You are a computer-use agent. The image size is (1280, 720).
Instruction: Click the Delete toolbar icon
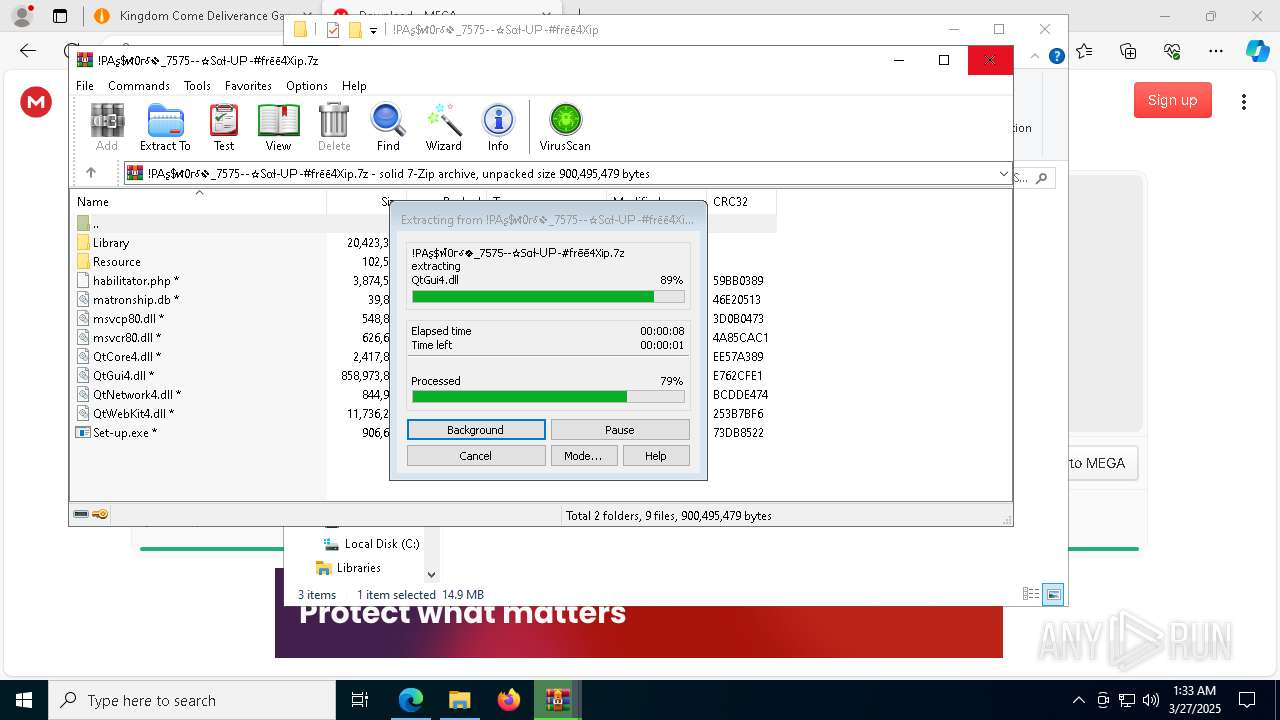334,127
